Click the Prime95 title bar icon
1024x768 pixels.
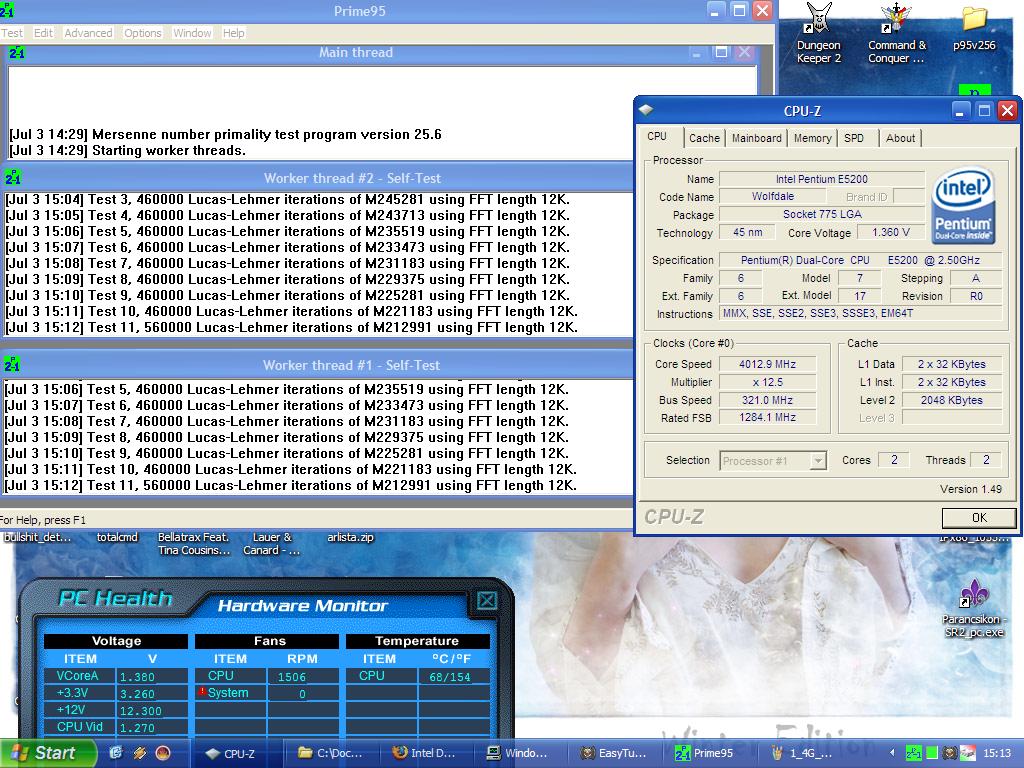tap(7, 10)
